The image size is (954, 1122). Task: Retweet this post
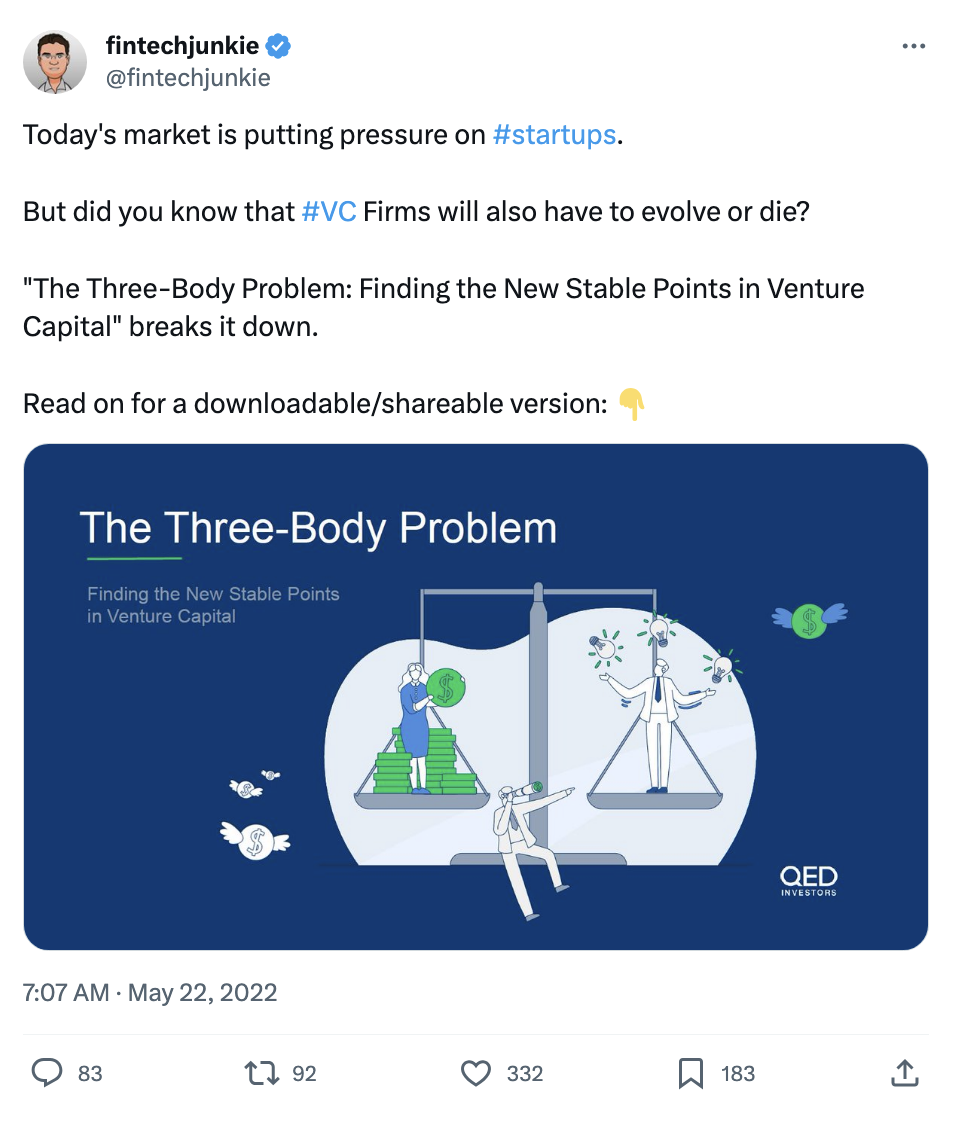262,1073
